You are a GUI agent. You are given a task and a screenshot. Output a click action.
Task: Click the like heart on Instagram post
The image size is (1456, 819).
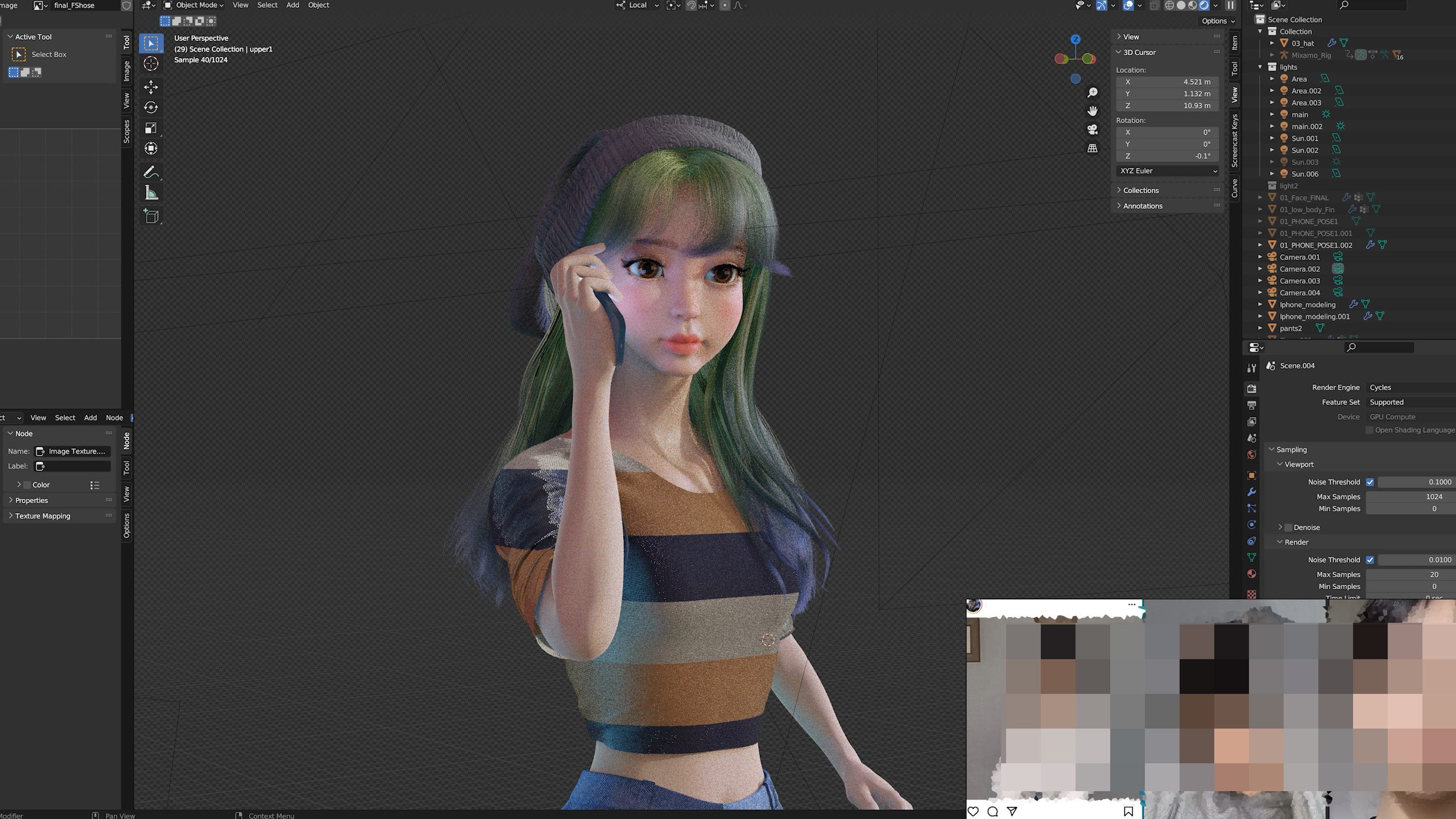click(973, 812)
